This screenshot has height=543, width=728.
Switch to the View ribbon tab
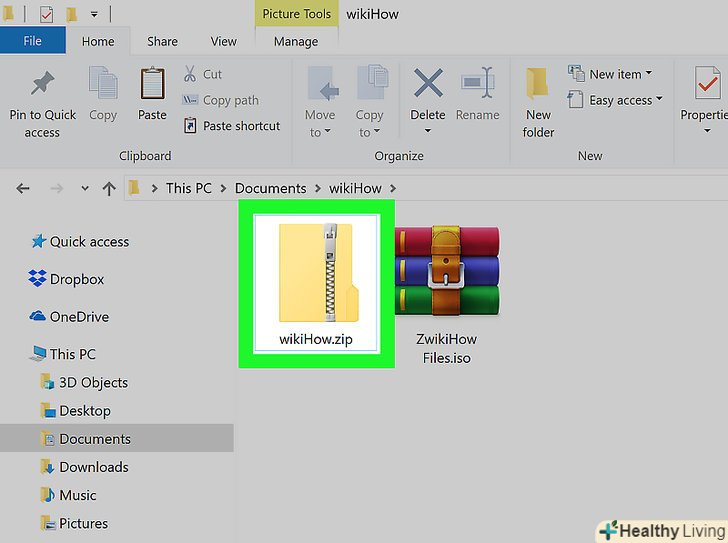[x=223, y=41]
